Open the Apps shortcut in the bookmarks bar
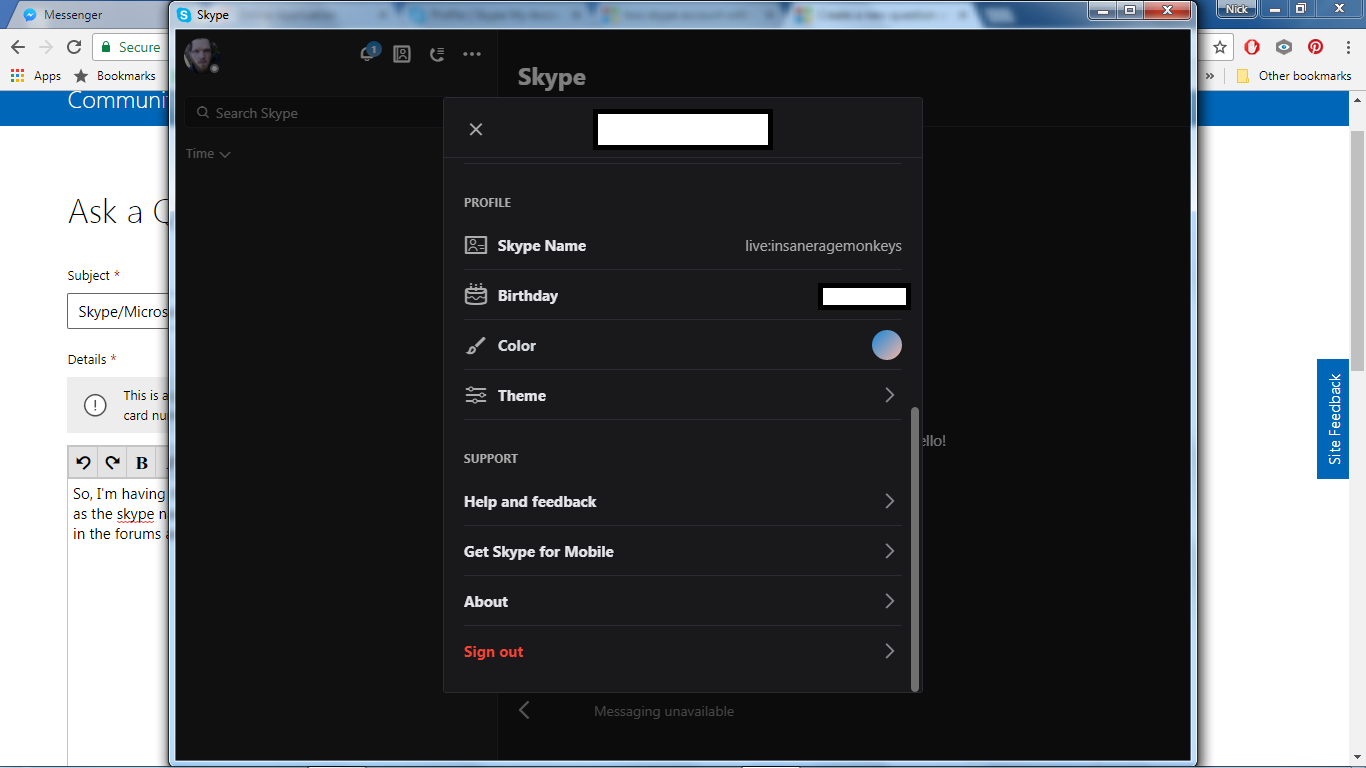This screenshot has width=1366, height=768. 36,76
